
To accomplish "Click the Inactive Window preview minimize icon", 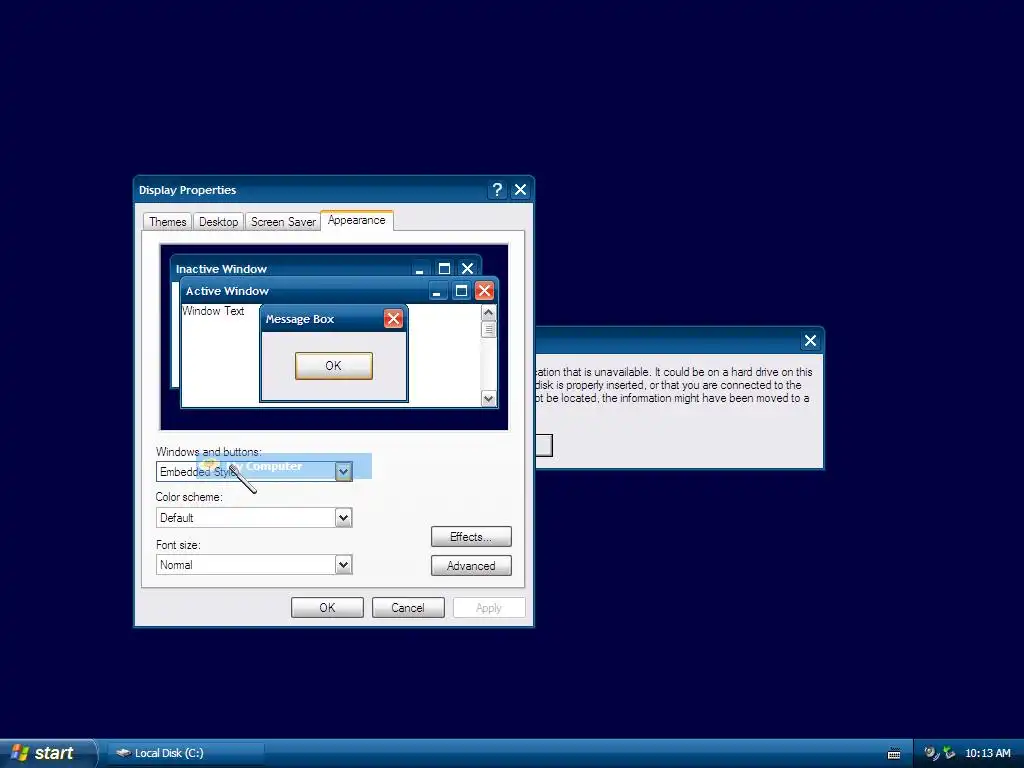I will point(420,268).
